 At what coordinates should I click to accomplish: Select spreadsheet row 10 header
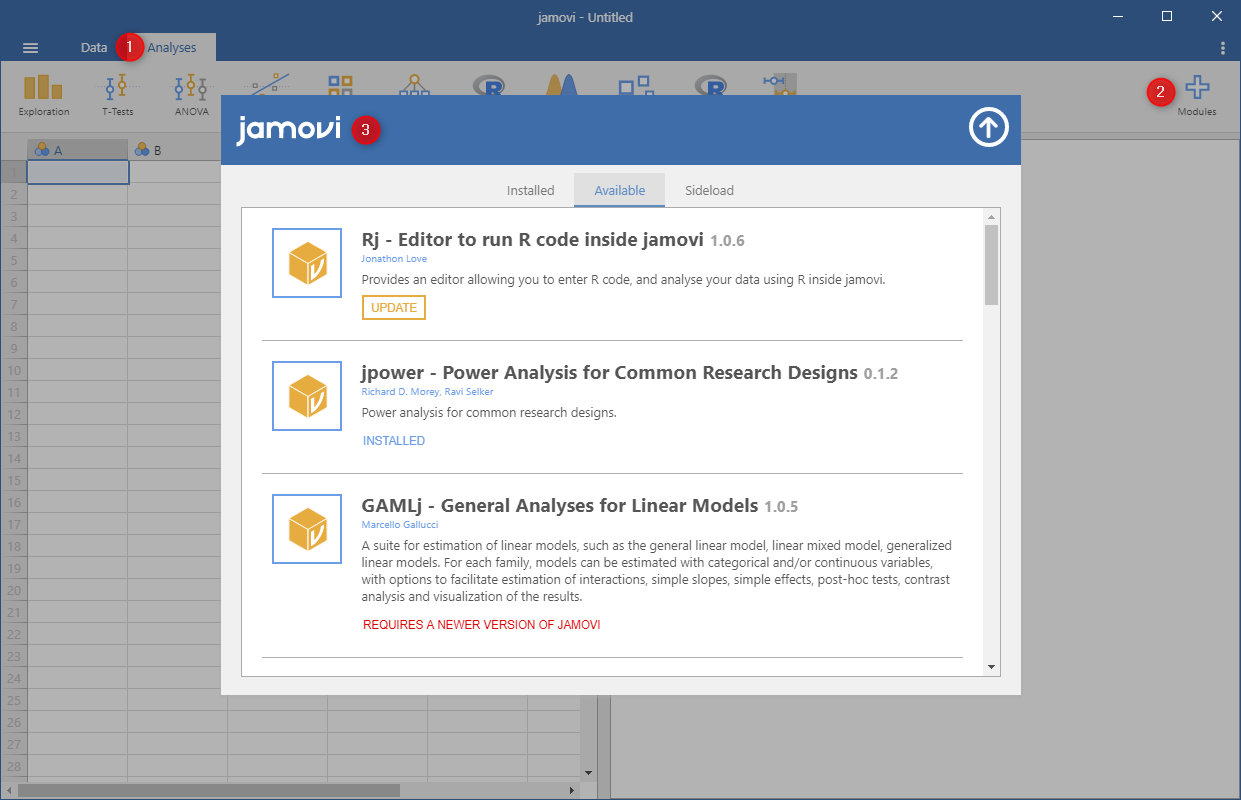[14, 371]
